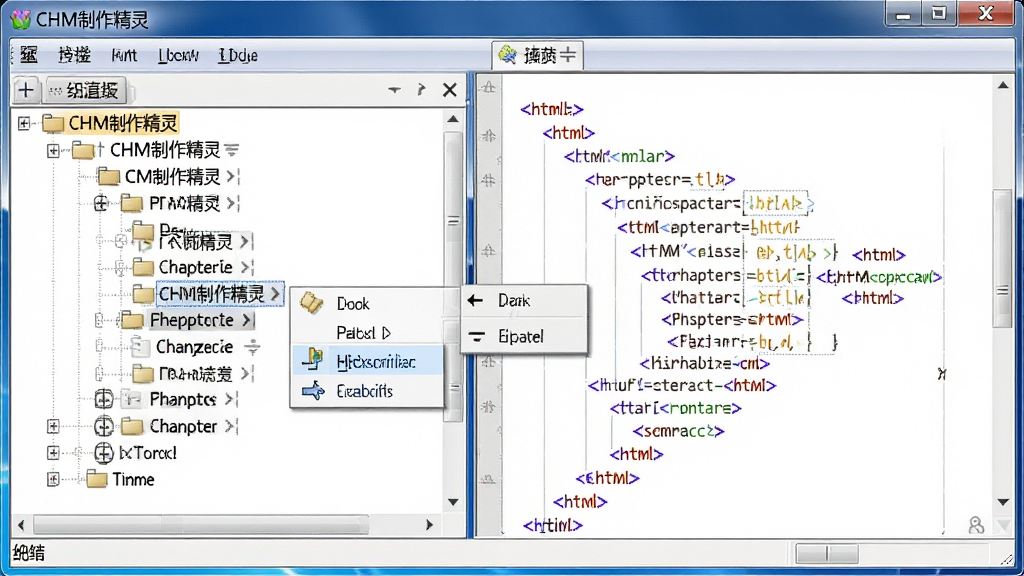Click the Chanpter folder icon
Viewport: 1024px width, 576px height.
(x=132, y=426)
